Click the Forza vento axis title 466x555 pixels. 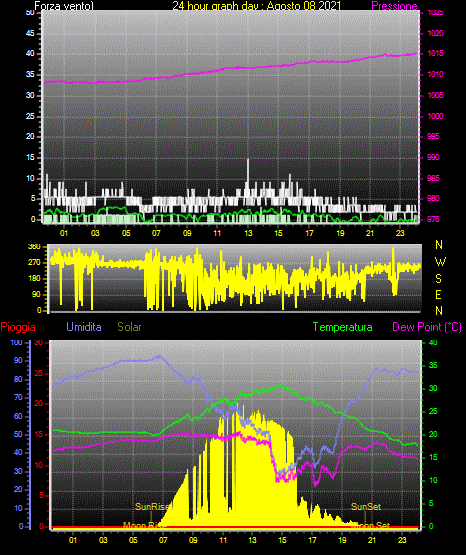(64, 6)
